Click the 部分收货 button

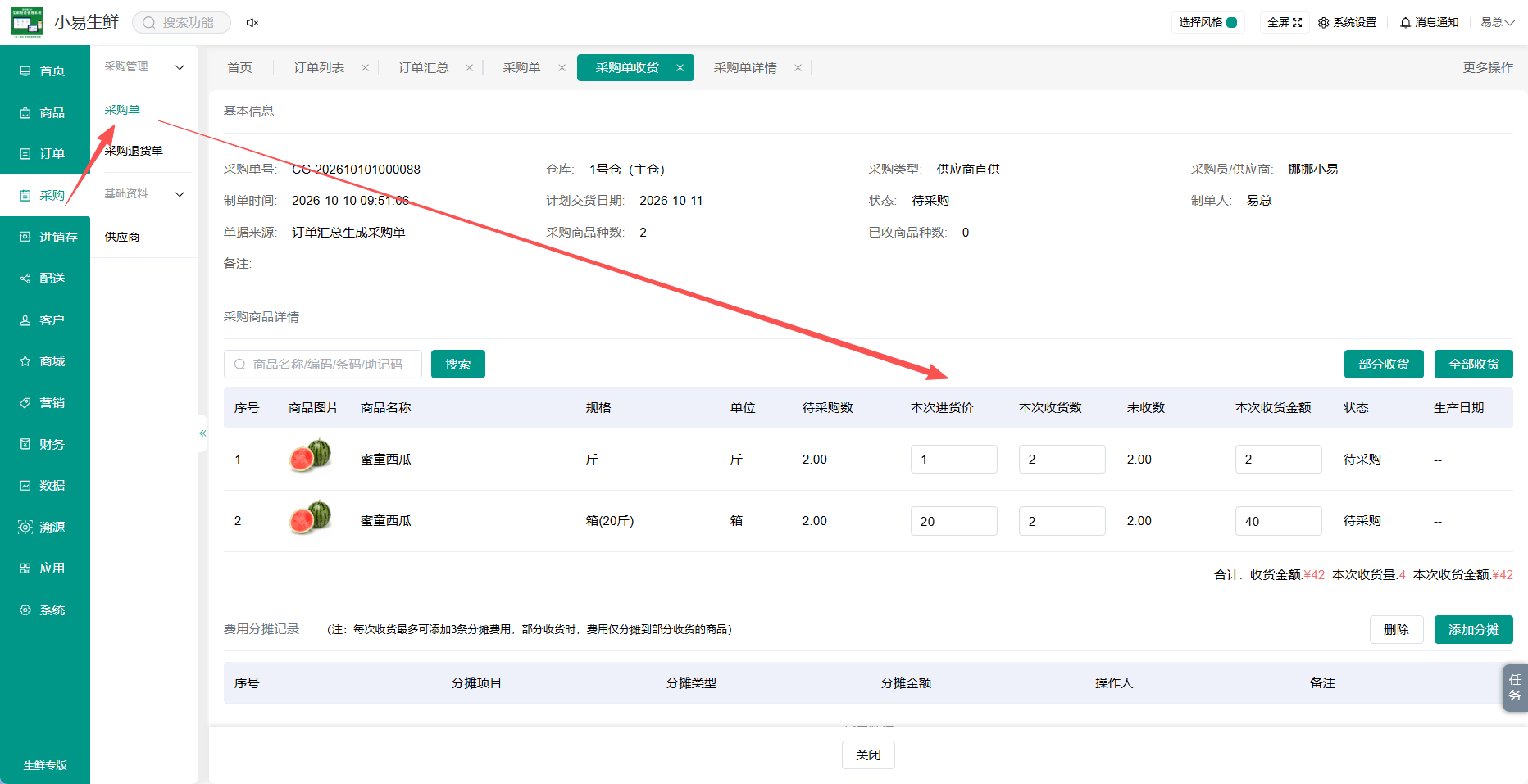pyautogui.click(x=1384, y=364)
